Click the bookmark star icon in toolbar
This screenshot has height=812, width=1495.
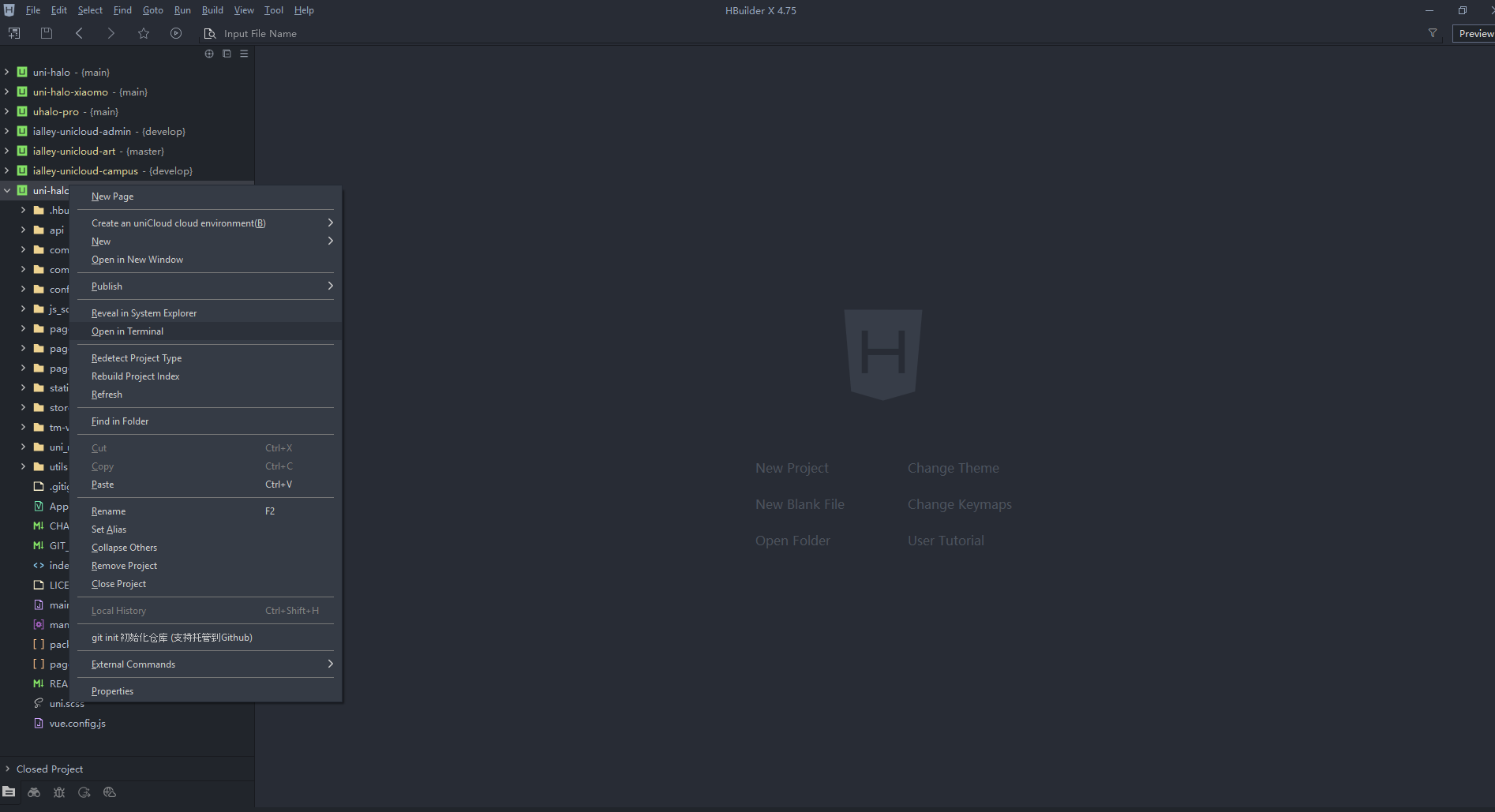(144, 33)
